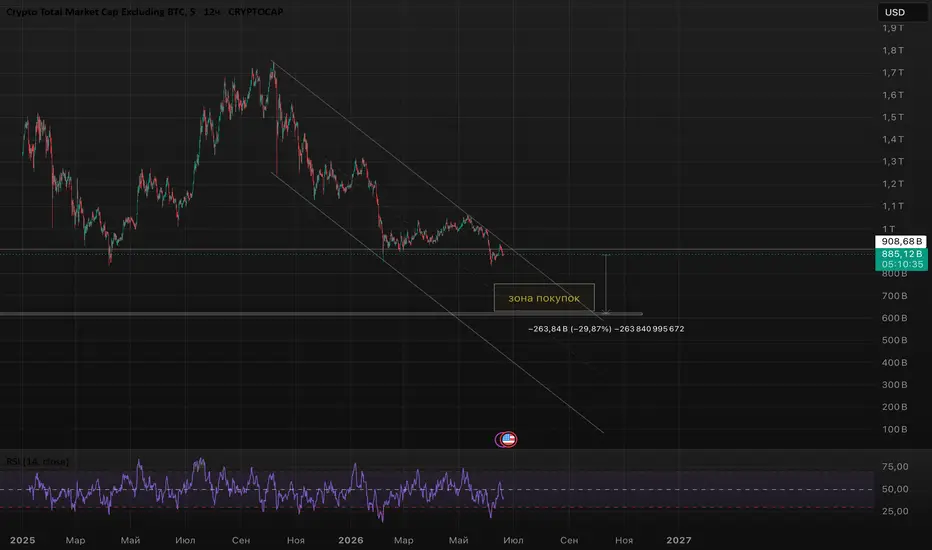Viewport: 932px width, 550px height.
Task: Click the 600 B price axis label
Action: tap(895, 318)
